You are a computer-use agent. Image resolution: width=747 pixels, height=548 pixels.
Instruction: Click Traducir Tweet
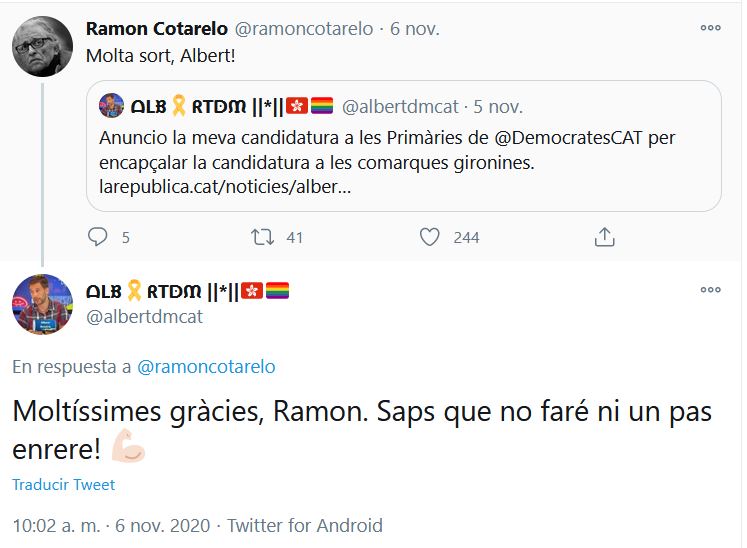tap(63, 485)
